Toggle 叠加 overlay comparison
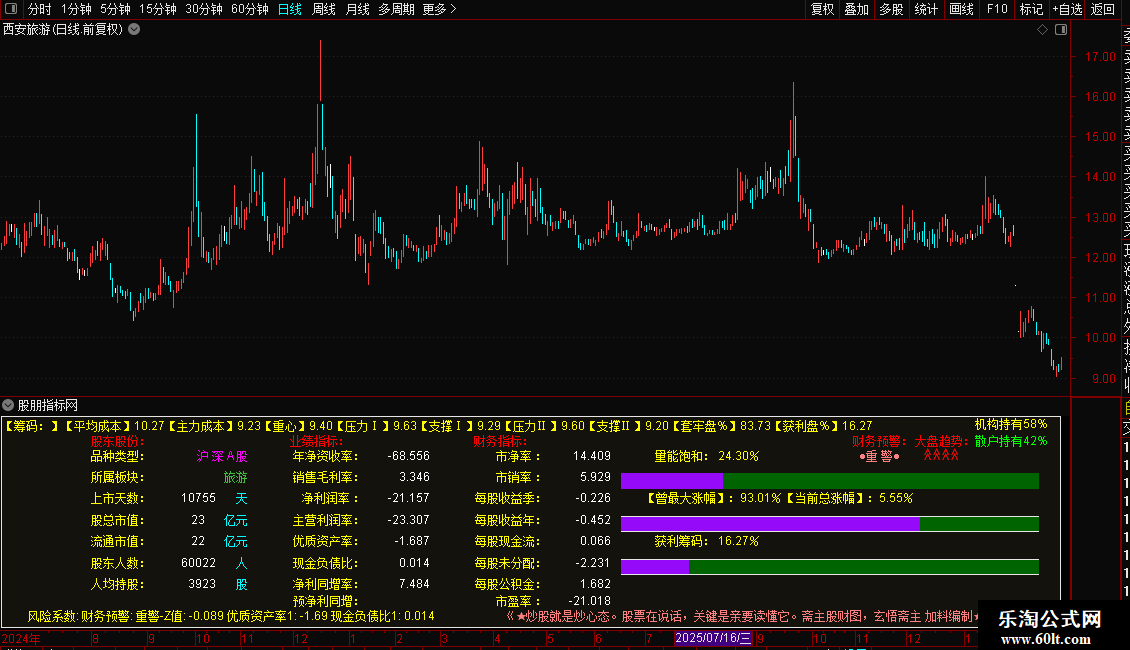The image size is (1130, 650). click(x=856, y=9)
